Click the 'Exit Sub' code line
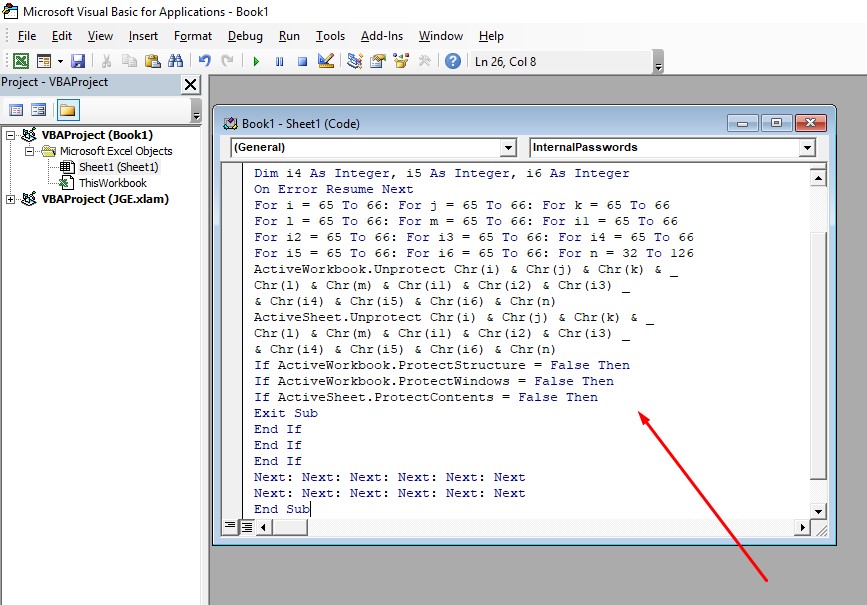867x605 pixels. point(285,413)
